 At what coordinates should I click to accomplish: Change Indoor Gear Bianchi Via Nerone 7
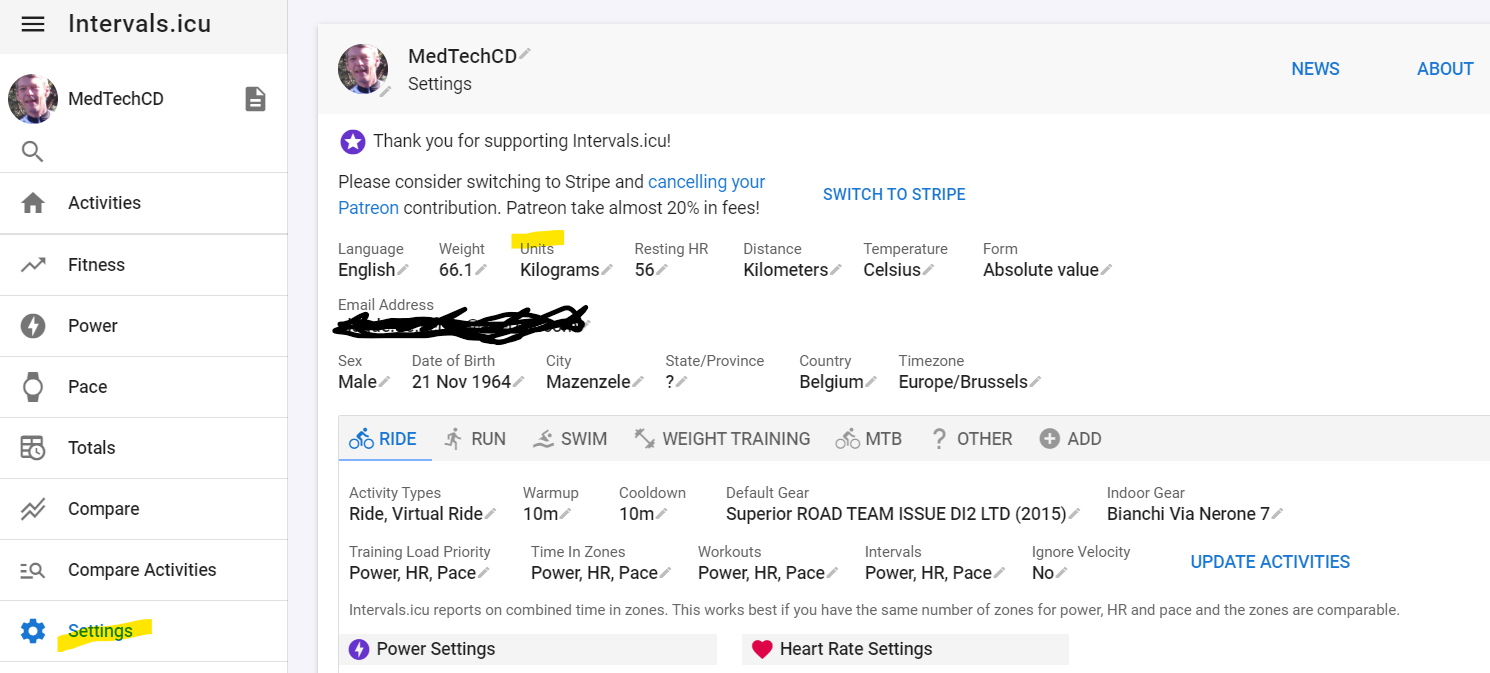(x=1195, y=514)
